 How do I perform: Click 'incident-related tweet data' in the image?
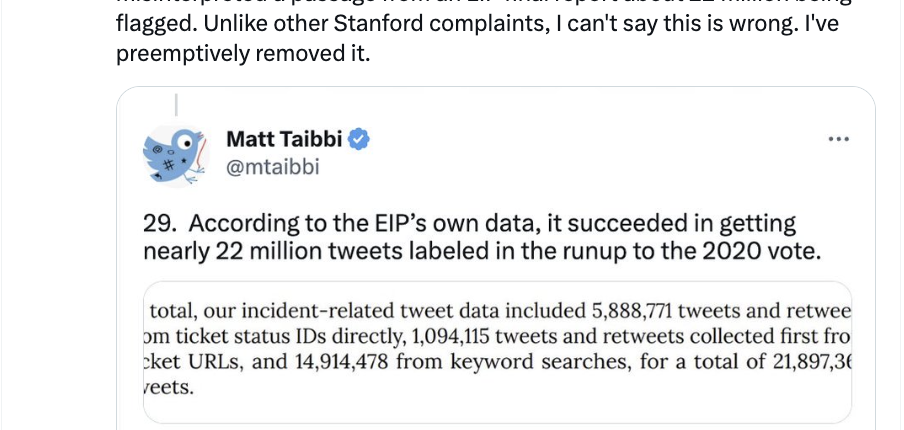pos(365,311)
